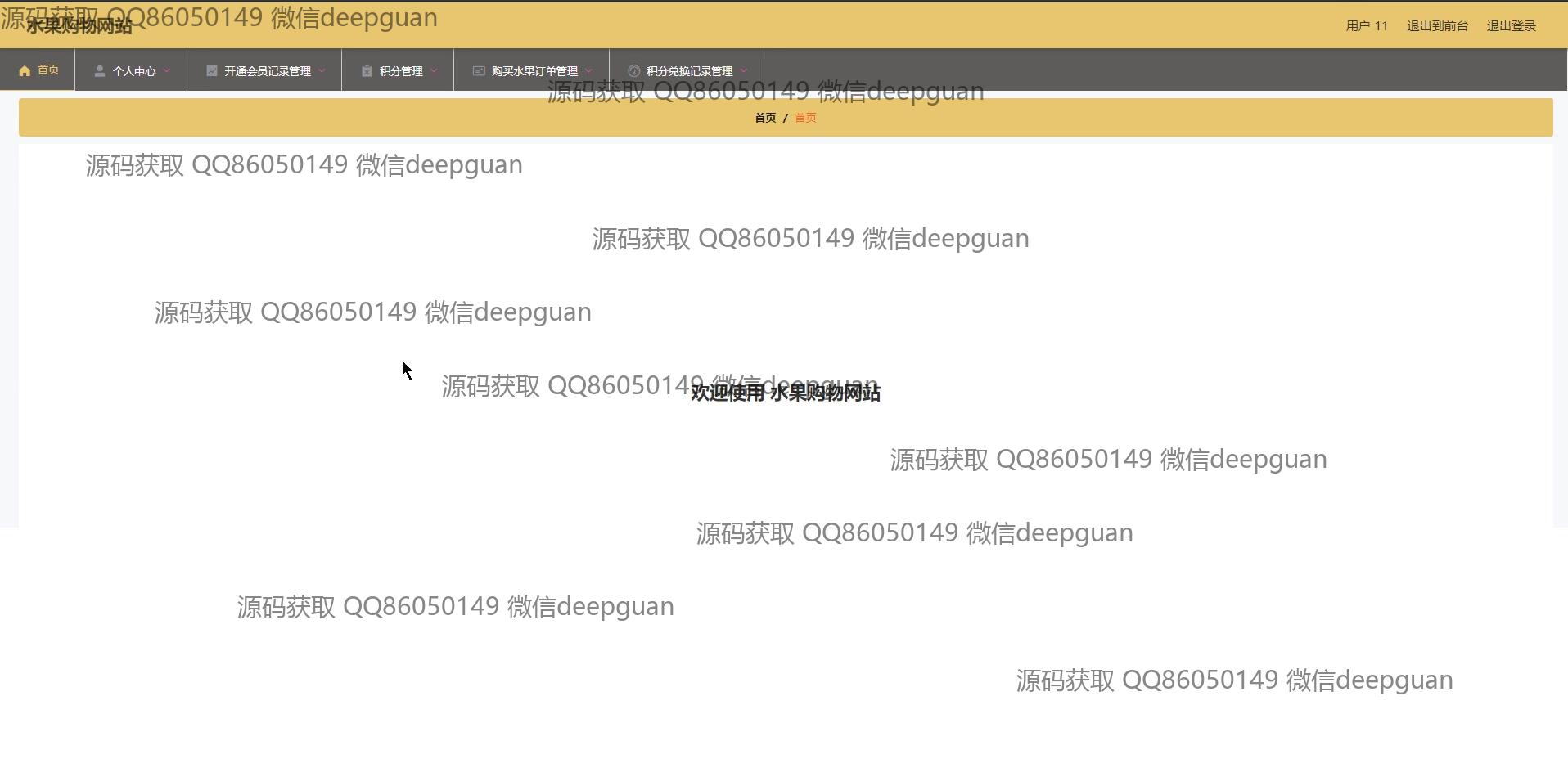Expand the 开通会员记录管理 dropdown arrow

coord(322,71)
